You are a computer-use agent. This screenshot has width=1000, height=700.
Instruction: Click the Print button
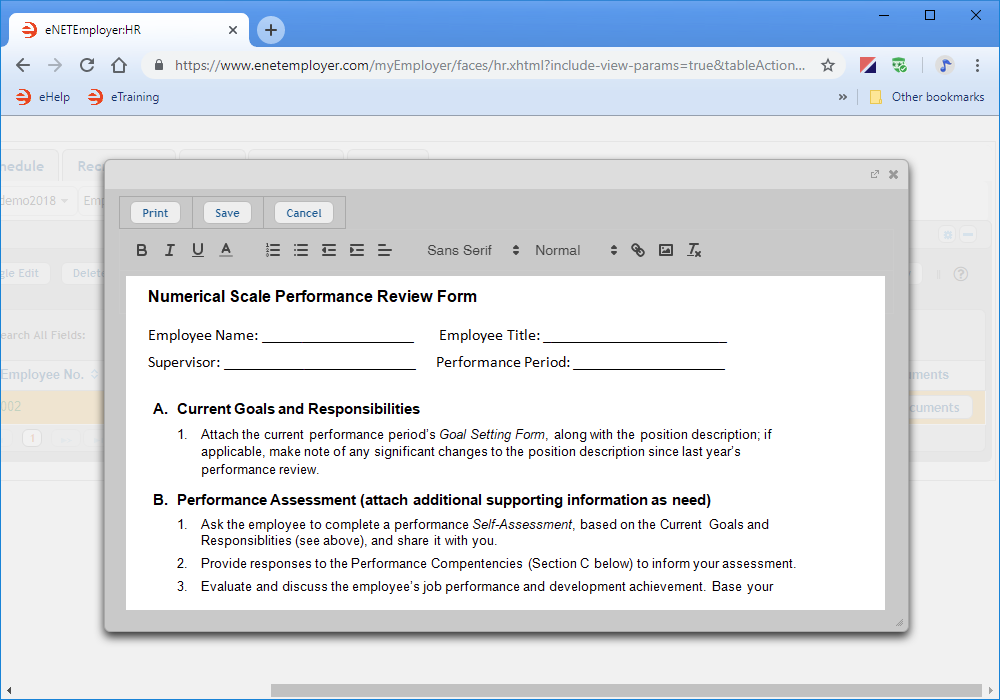coord(155,212)
